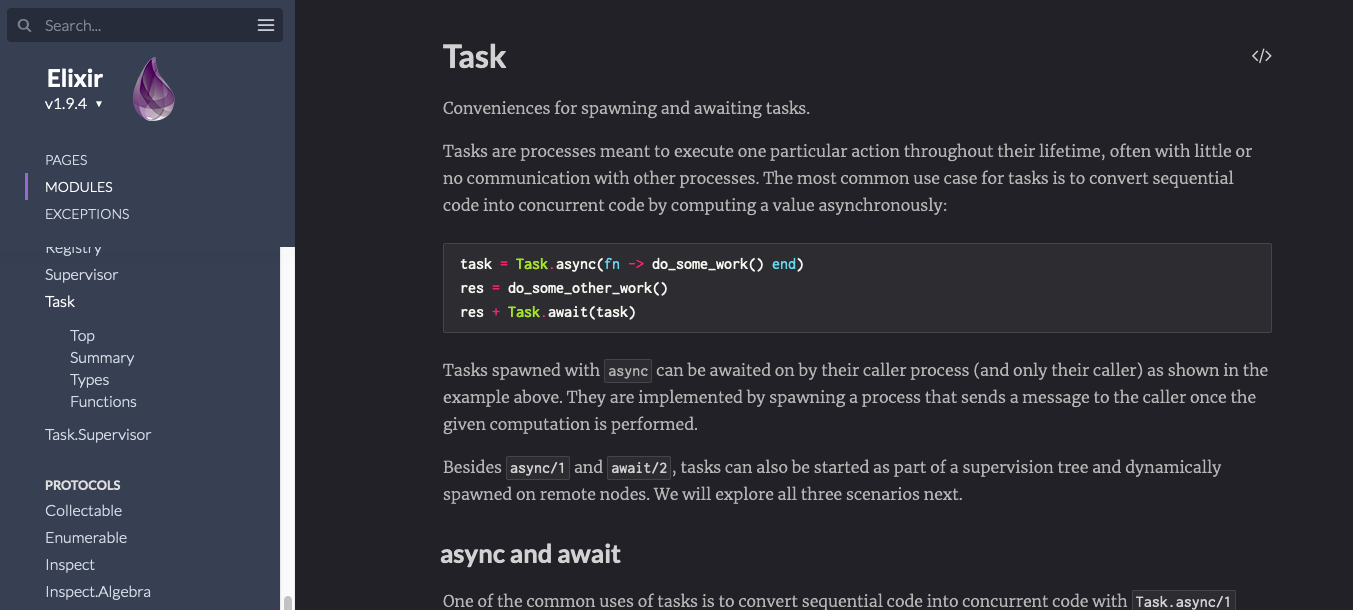The height and width of the screenshot is (610, 1353).
Task: Switch to the PAGES tab
Action: point(66,160)
